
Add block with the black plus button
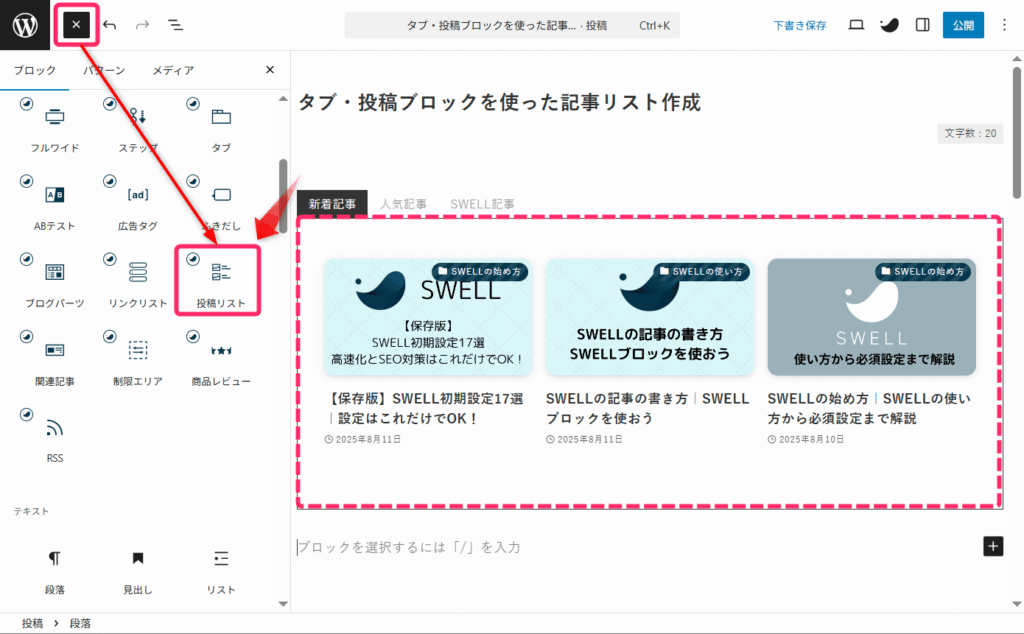[993, 546]
